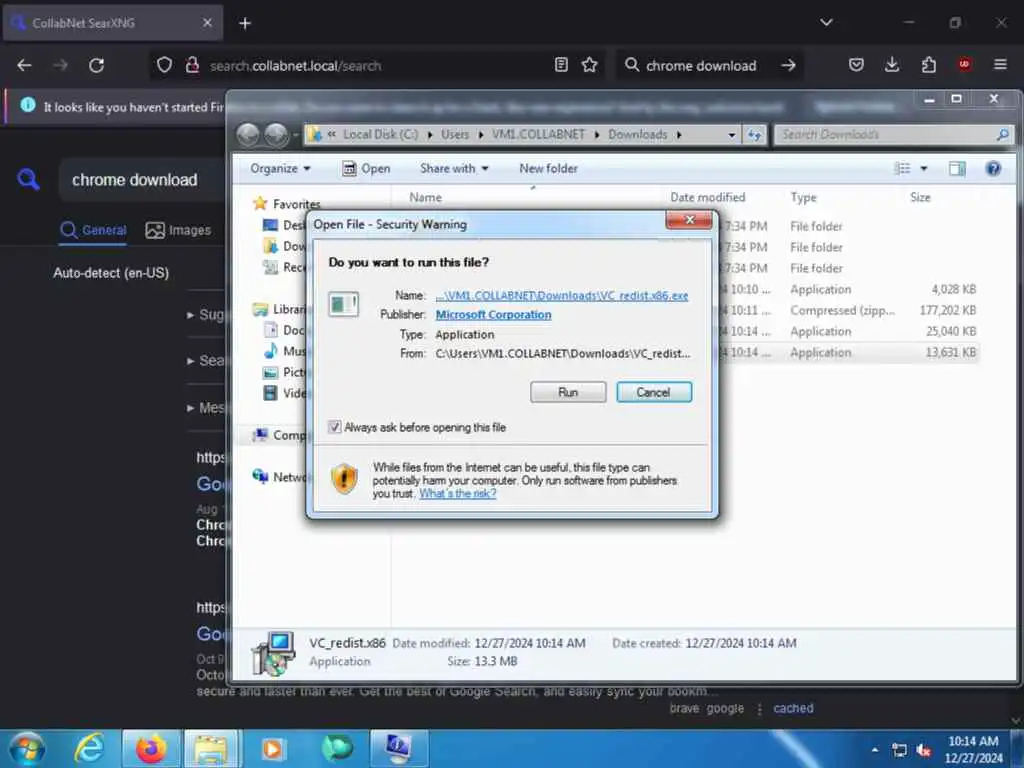Select the Images search tab

(x=178, y=231)
